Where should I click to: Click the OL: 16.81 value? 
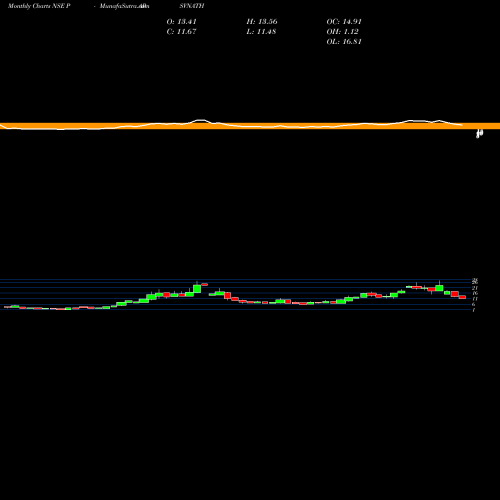(344, 42)
